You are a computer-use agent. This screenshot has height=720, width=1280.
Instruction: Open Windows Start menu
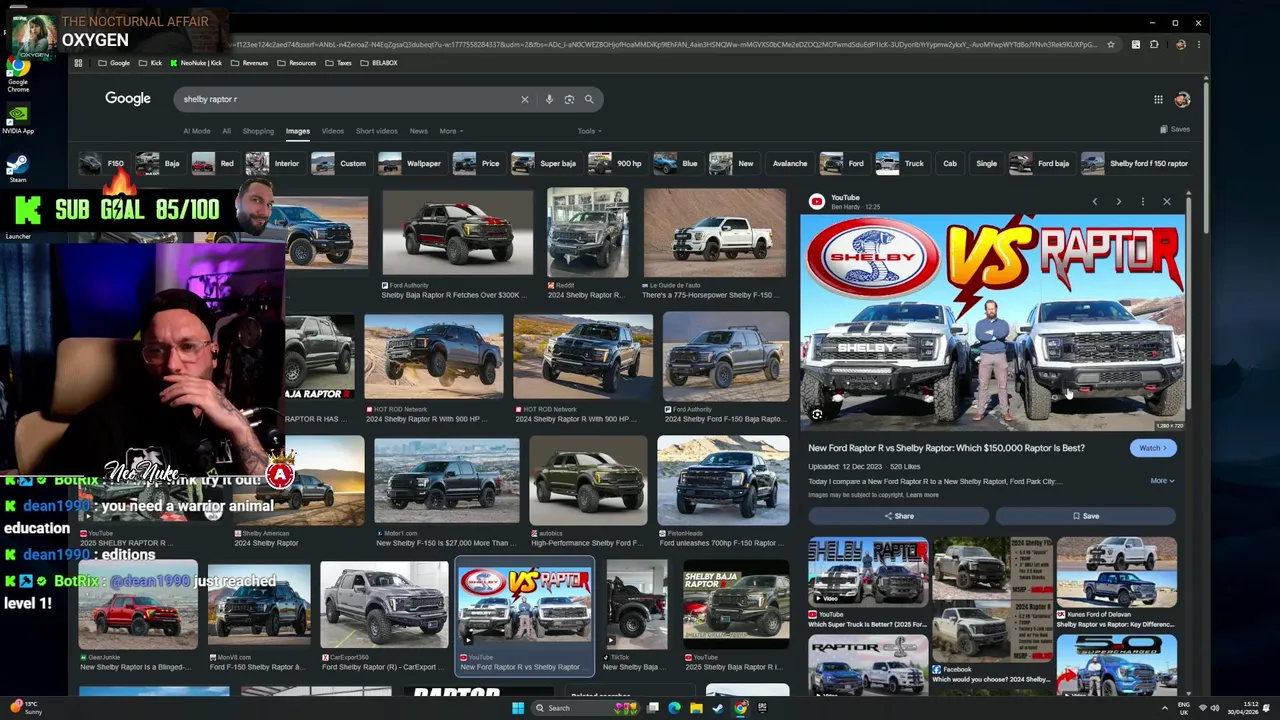pyautogui.click(x=518, y=708)
